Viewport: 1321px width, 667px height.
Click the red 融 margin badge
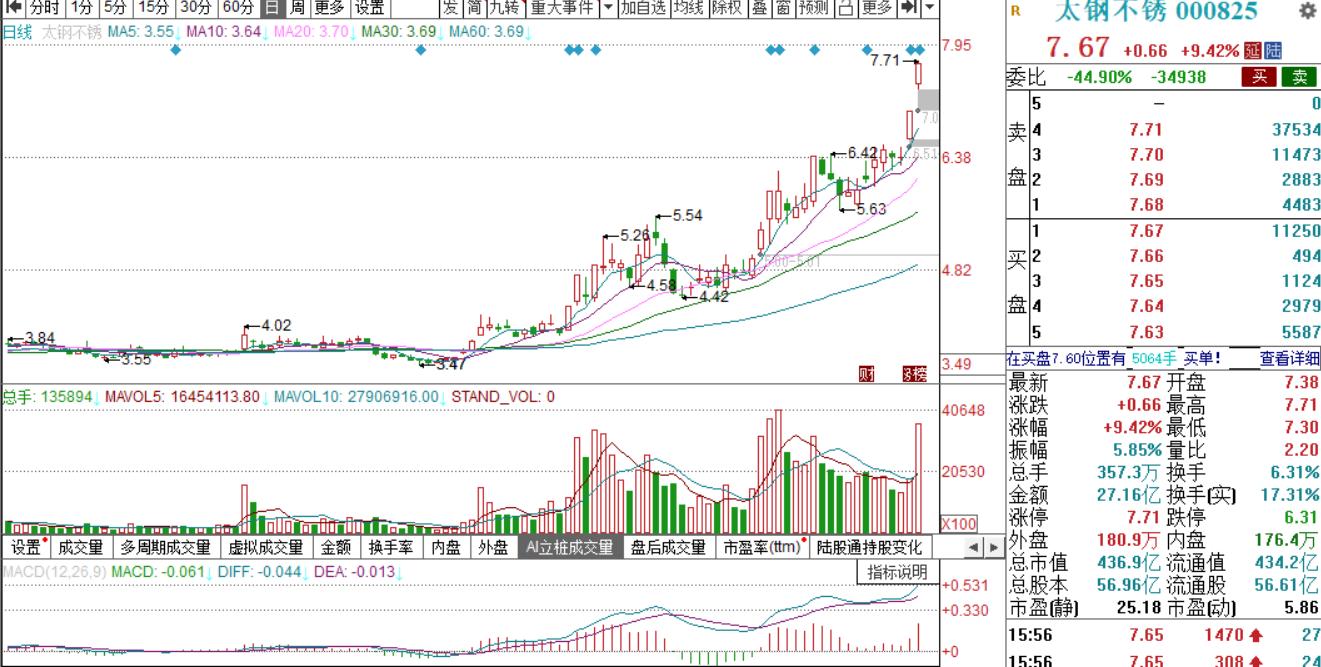pos(1253,50)
